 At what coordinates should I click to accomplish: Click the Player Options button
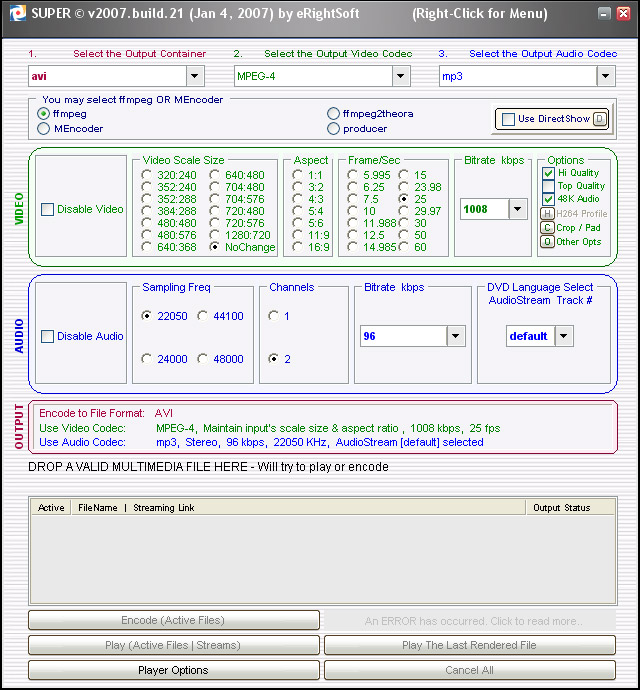[x=173, y=670]
